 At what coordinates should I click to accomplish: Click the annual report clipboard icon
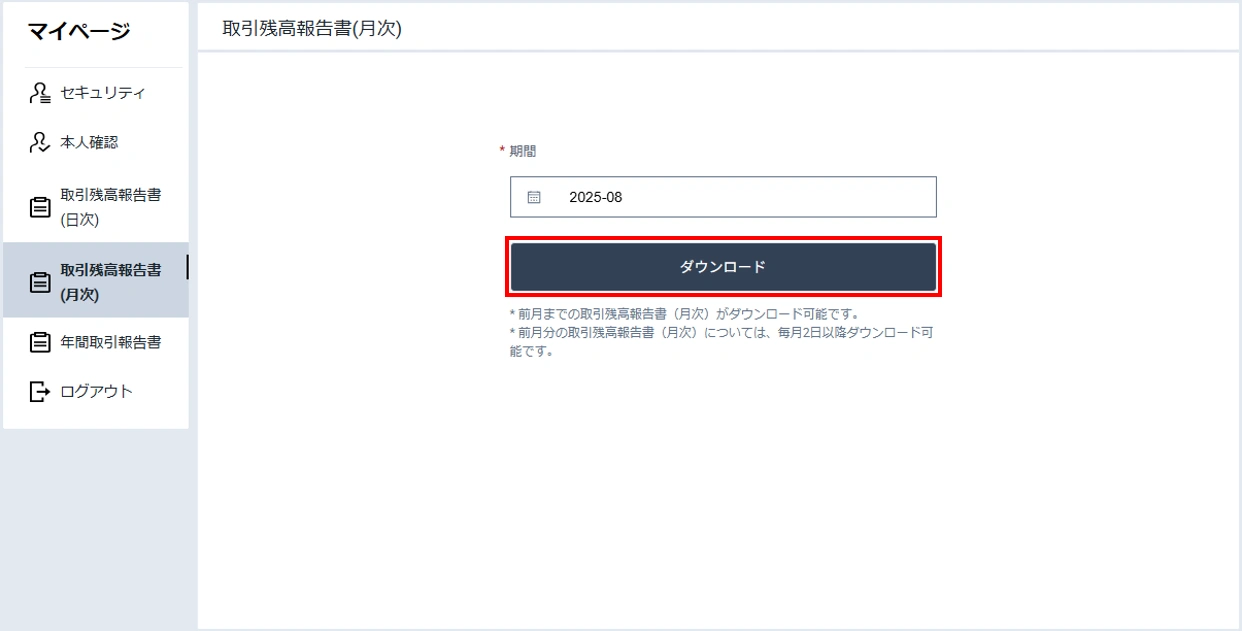tap(40, 342)
